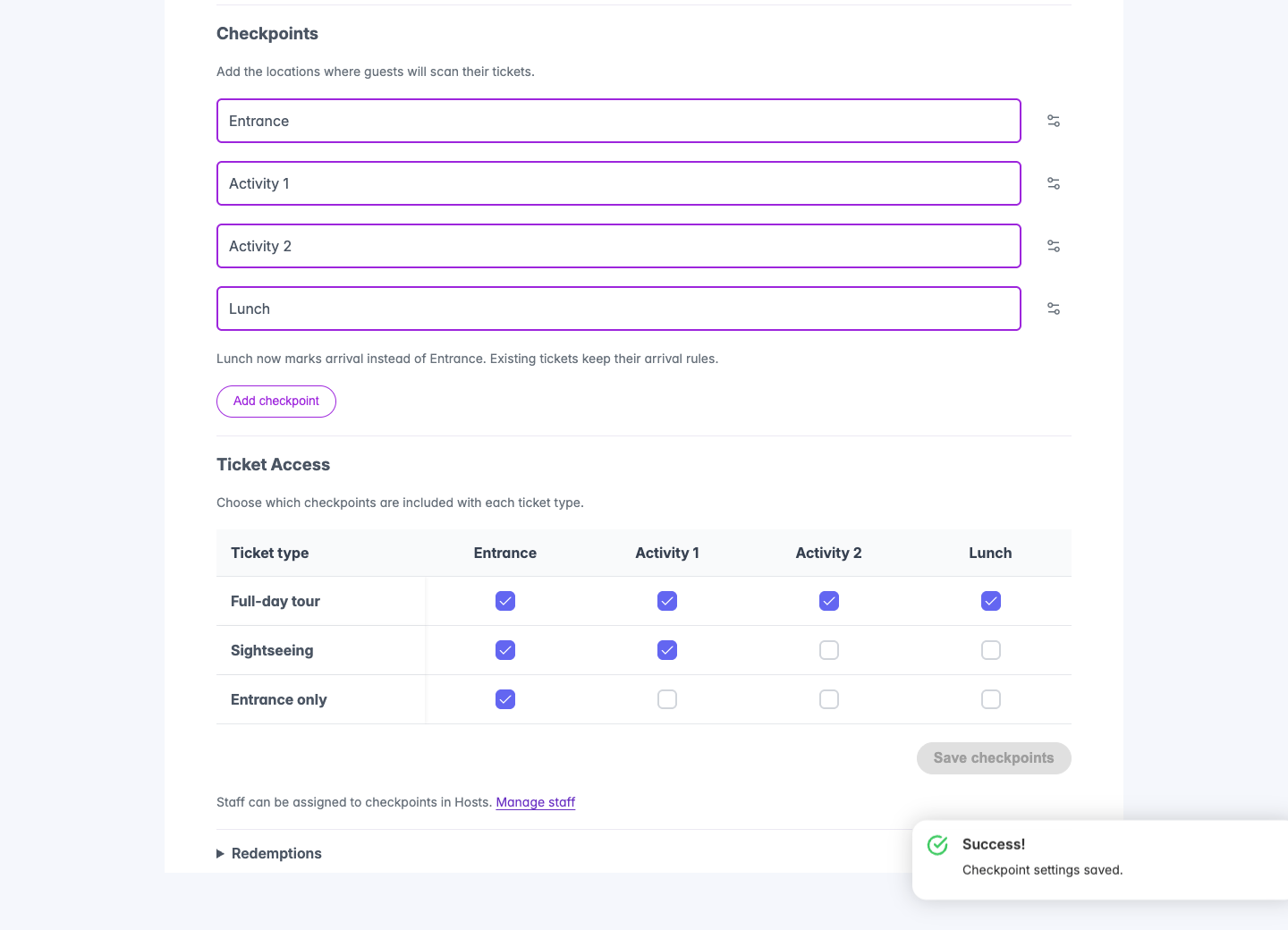Open settings icon for Entrance checkpoint
The height and width of the screenshot is (930, 1288).
(1054, 121)
